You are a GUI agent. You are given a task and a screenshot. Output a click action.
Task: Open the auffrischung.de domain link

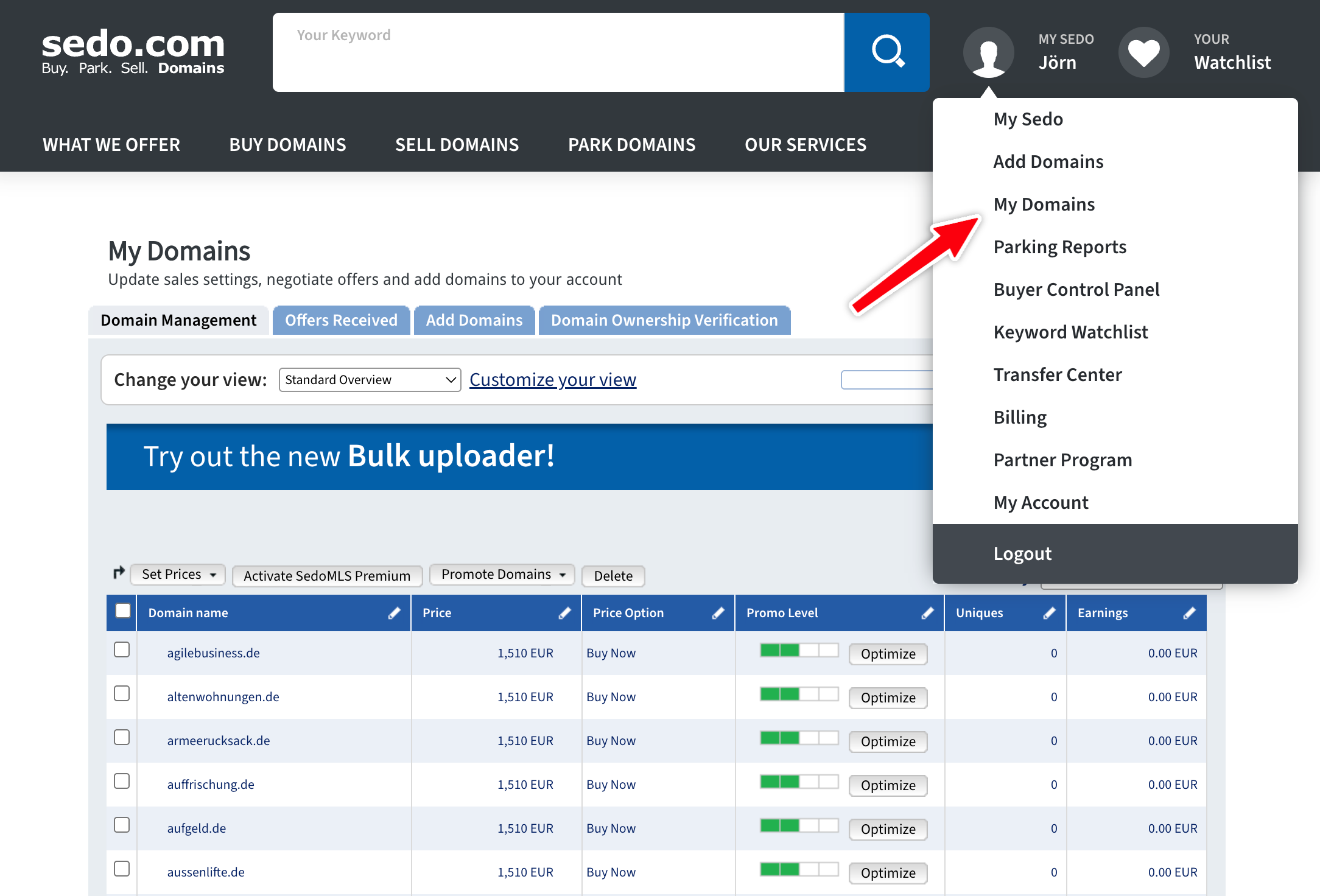click(x=211, y=785)
